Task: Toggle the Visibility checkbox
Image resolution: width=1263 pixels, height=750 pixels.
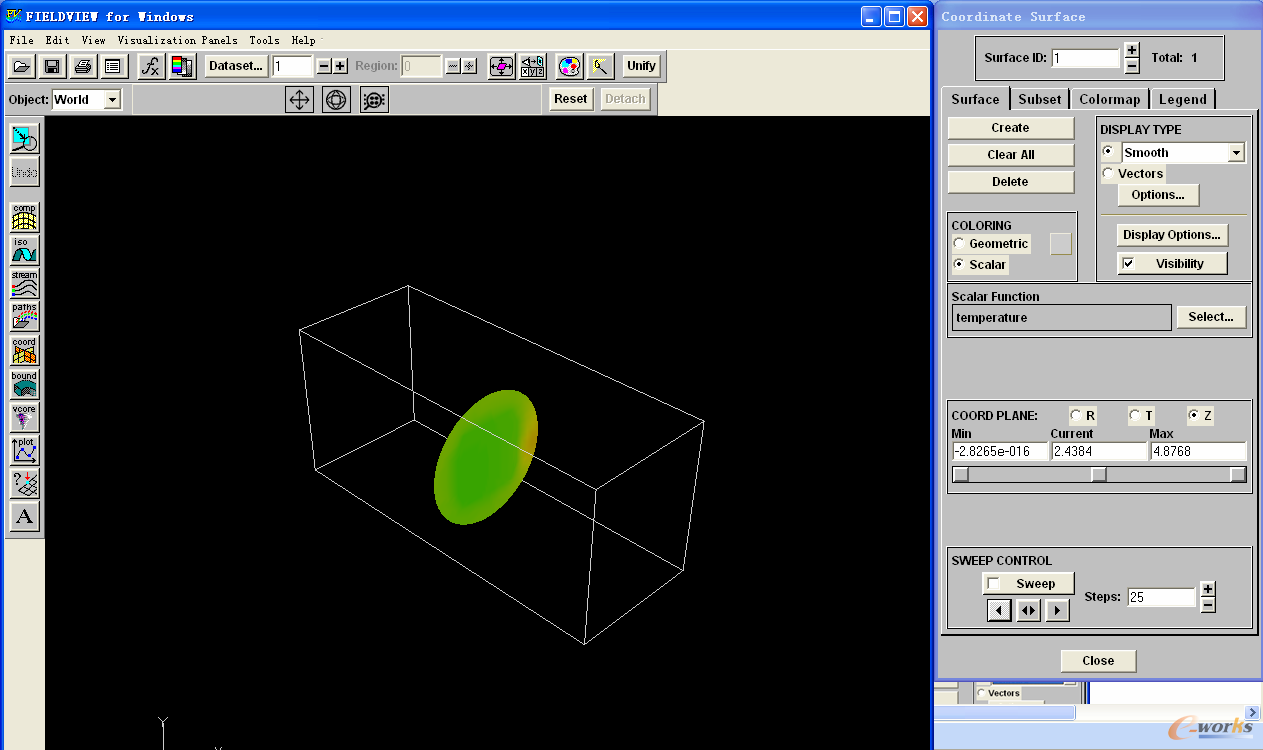Action: pyautogui.click(x=1128, y=264)
